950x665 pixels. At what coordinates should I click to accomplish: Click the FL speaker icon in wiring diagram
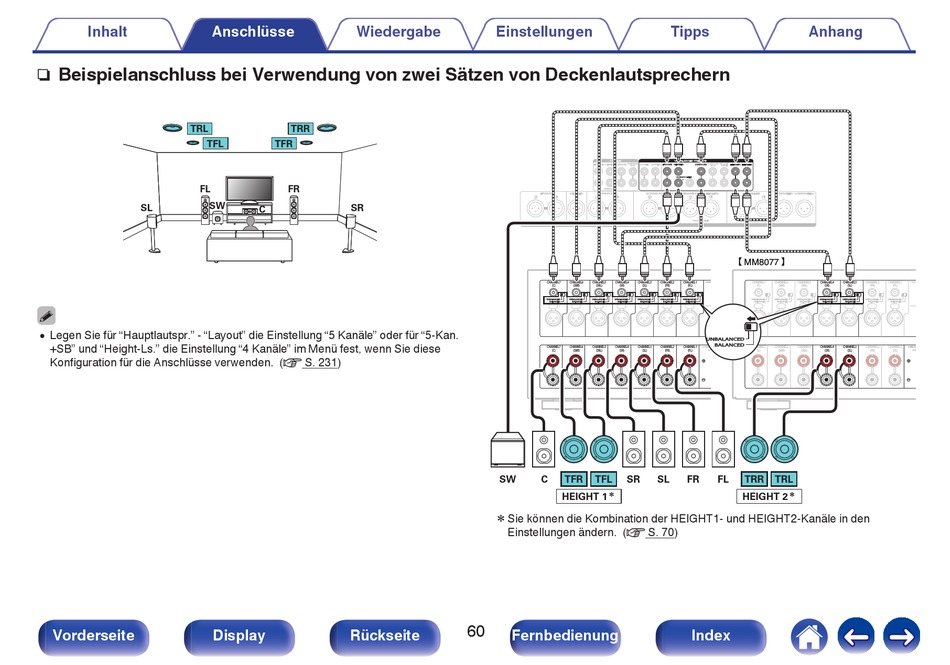(x=723, y=449)
